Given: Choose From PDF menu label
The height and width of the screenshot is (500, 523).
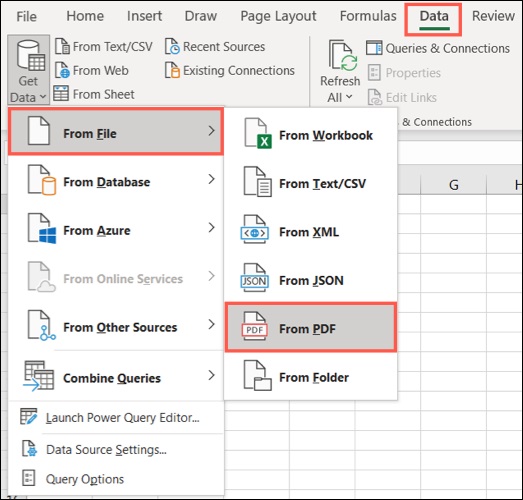Looking at the screenshot, I should (x=307, y=329).
